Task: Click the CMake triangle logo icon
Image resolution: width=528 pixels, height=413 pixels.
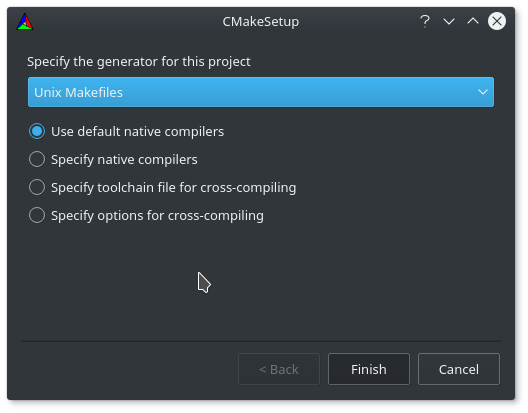Action: pos(25,22)
